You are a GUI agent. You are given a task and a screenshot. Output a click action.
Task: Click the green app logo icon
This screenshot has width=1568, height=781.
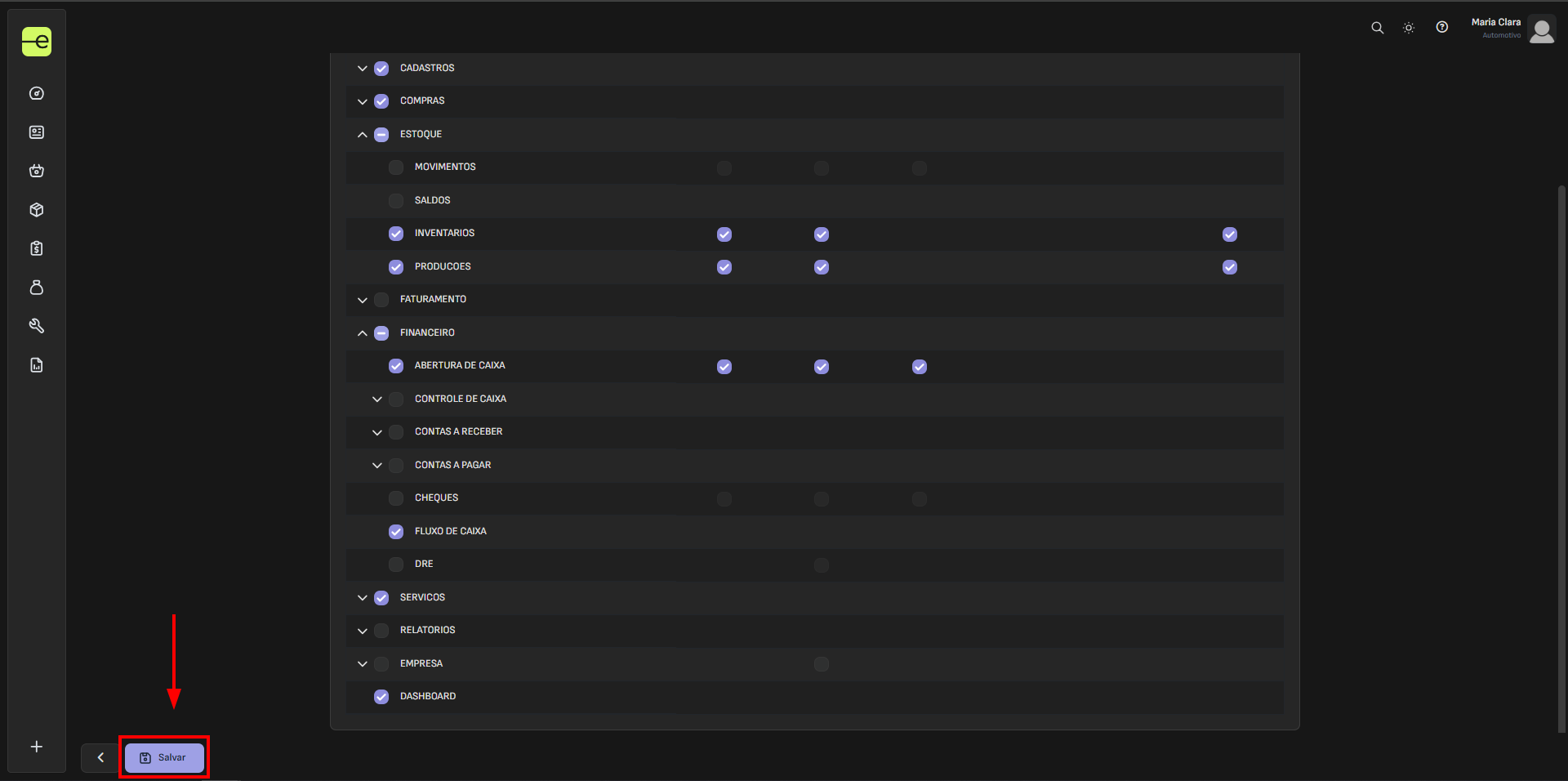coord(37,42)
